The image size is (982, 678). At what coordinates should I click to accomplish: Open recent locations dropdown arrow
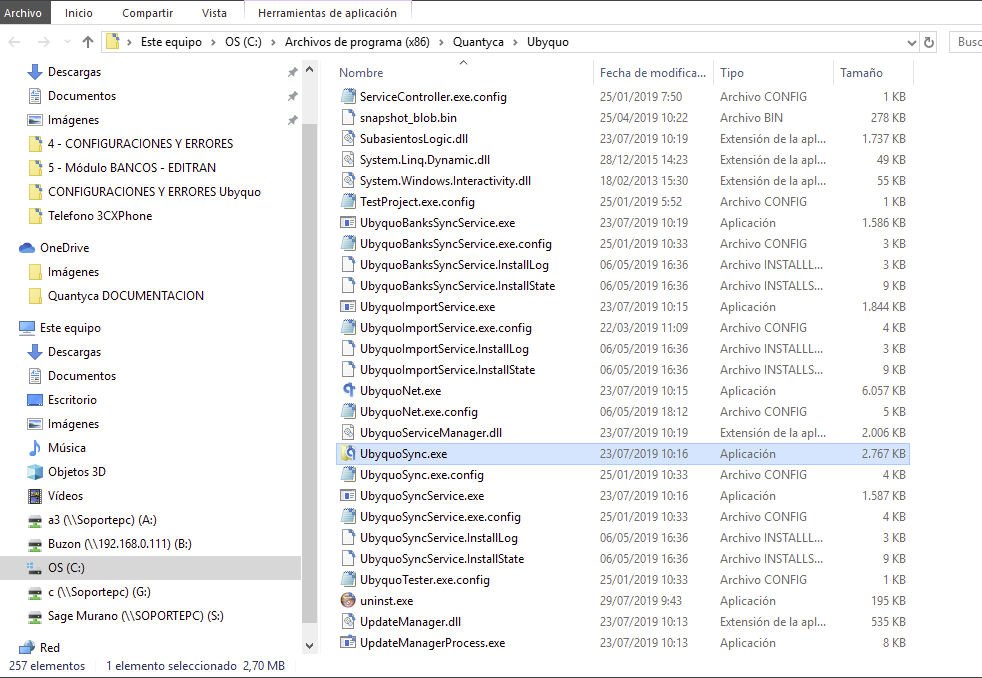pyautogui.click(x=67, y=42)
